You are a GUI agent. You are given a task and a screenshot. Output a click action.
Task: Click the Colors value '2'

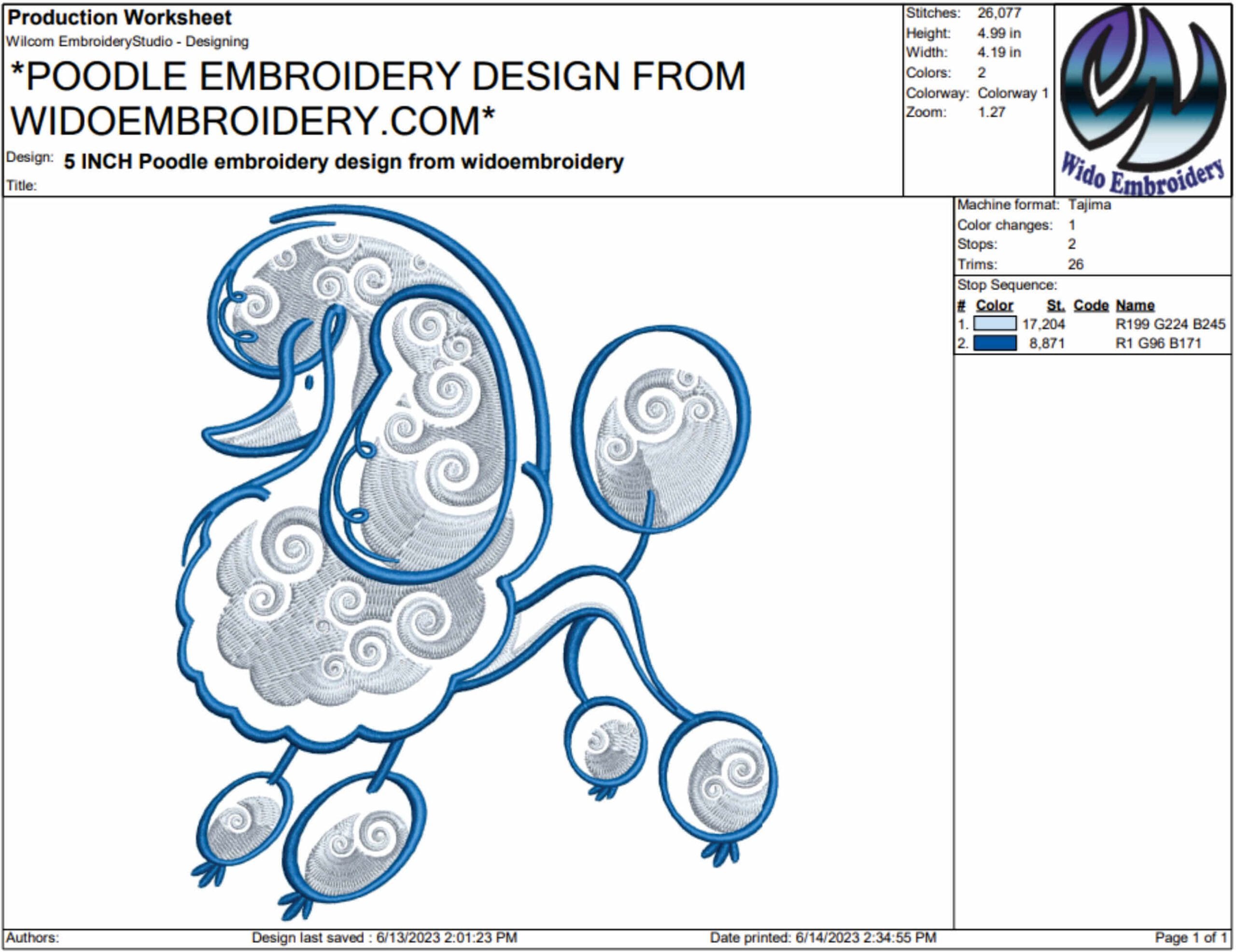click(x=982, y=73)
